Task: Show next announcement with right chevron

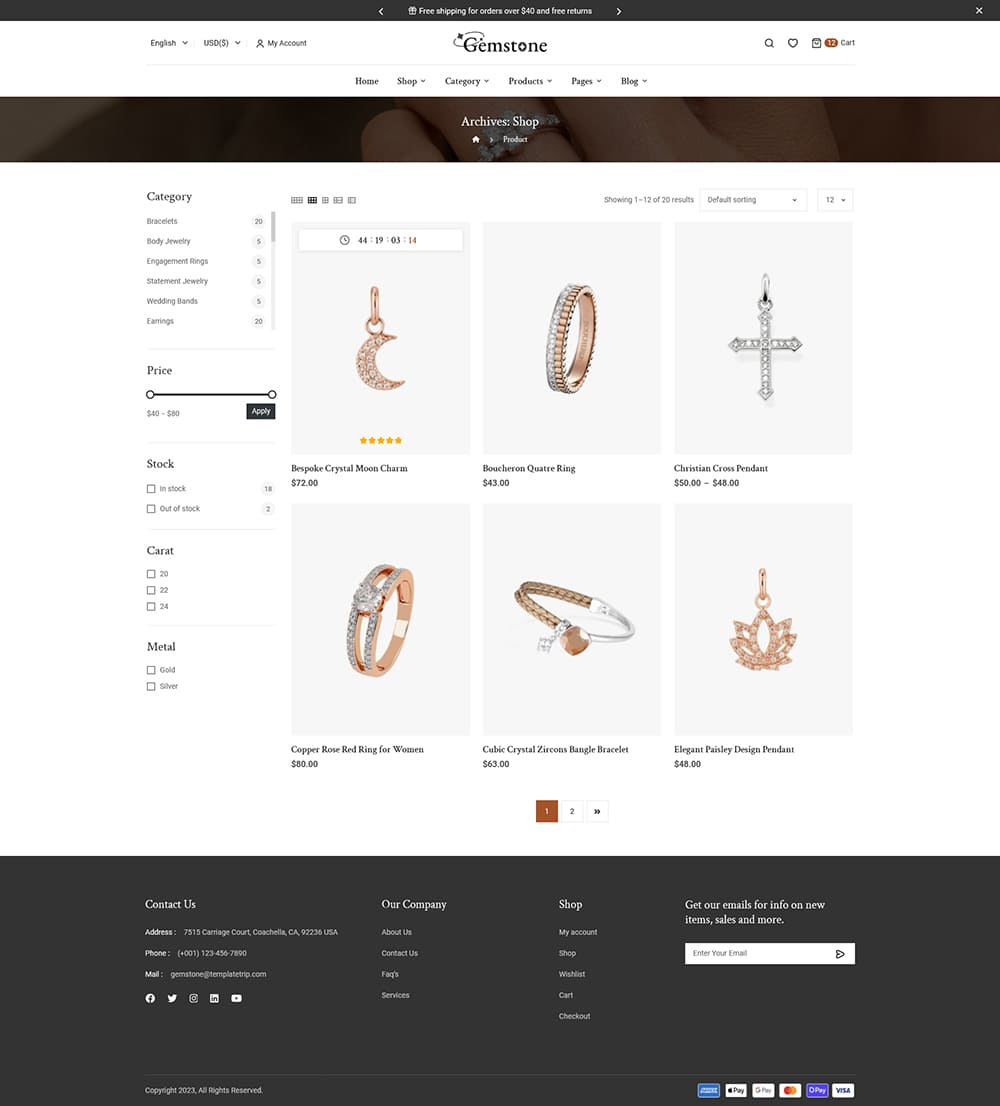Action: [x=618, y=11]
